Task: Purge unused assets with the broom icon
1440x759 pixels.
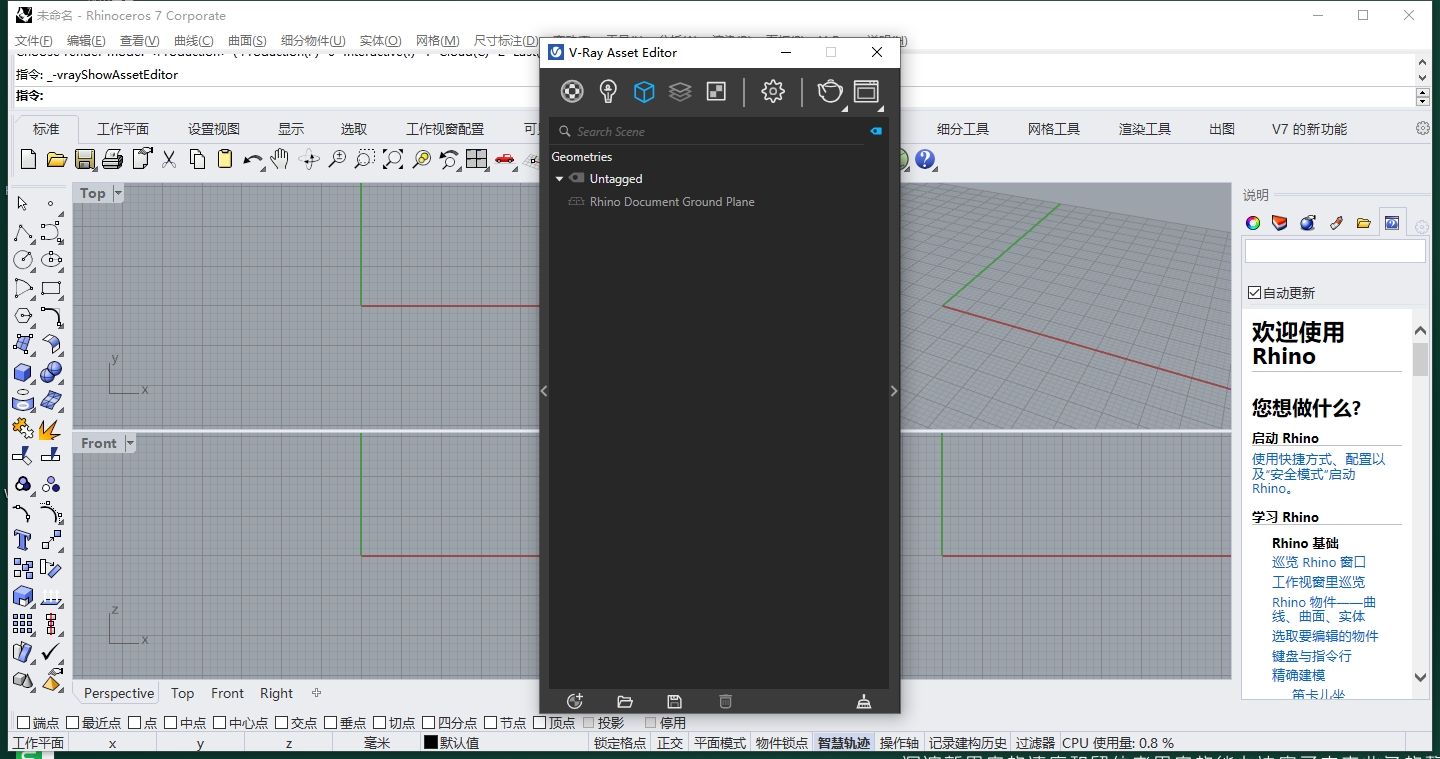Action: coord(864,701)
